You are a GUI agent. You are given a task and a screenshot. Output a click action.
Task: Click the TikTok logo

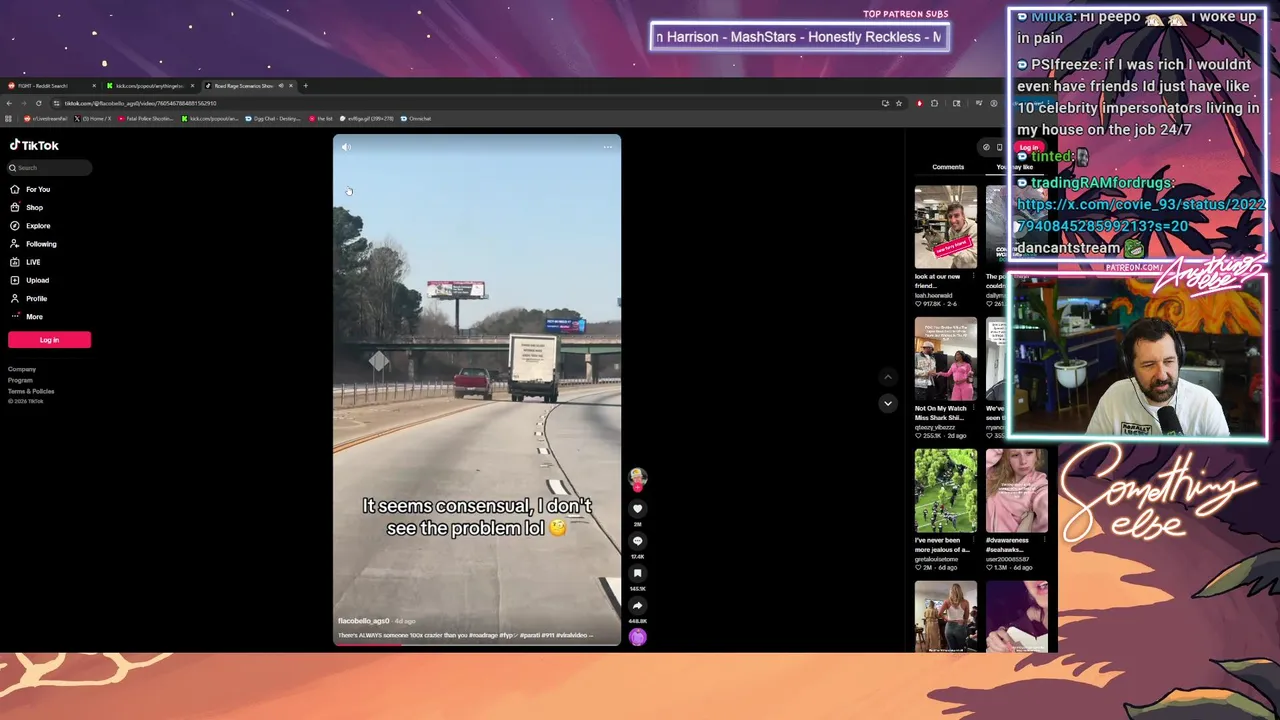pos(34,145)
